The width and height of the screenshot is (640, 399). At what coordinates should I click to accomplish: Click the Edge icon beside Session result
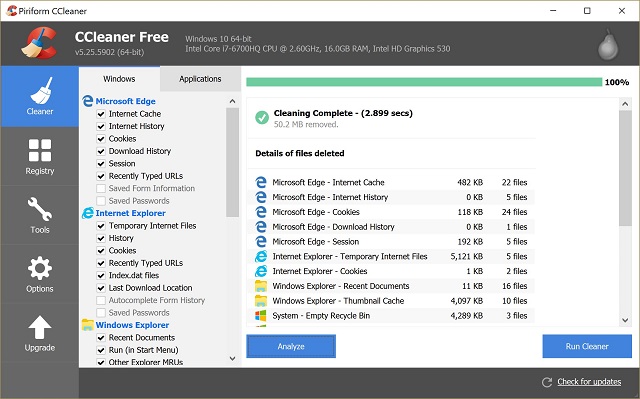click(x=261, y=242)
